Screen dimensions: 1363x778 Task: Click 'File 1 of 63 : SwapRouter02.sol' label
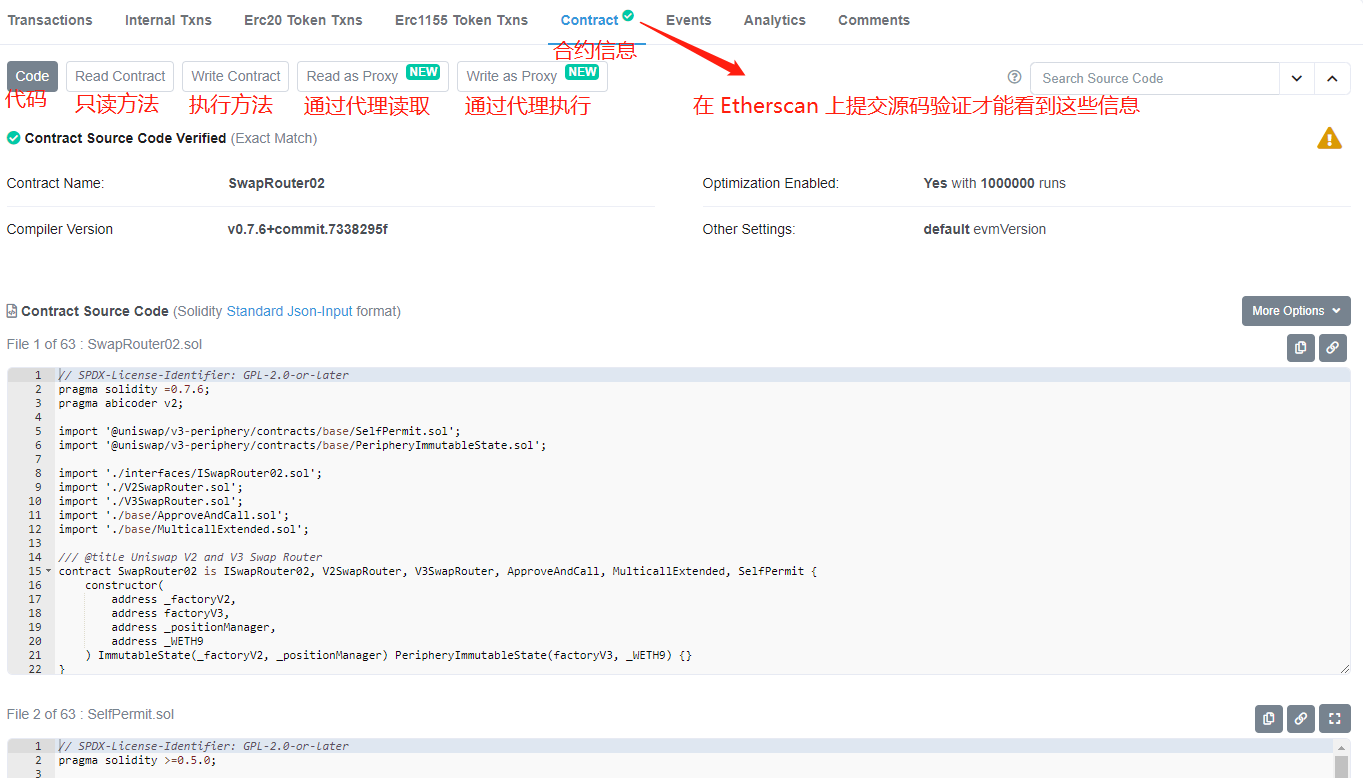pyautogui.click(x=104, y=344)
